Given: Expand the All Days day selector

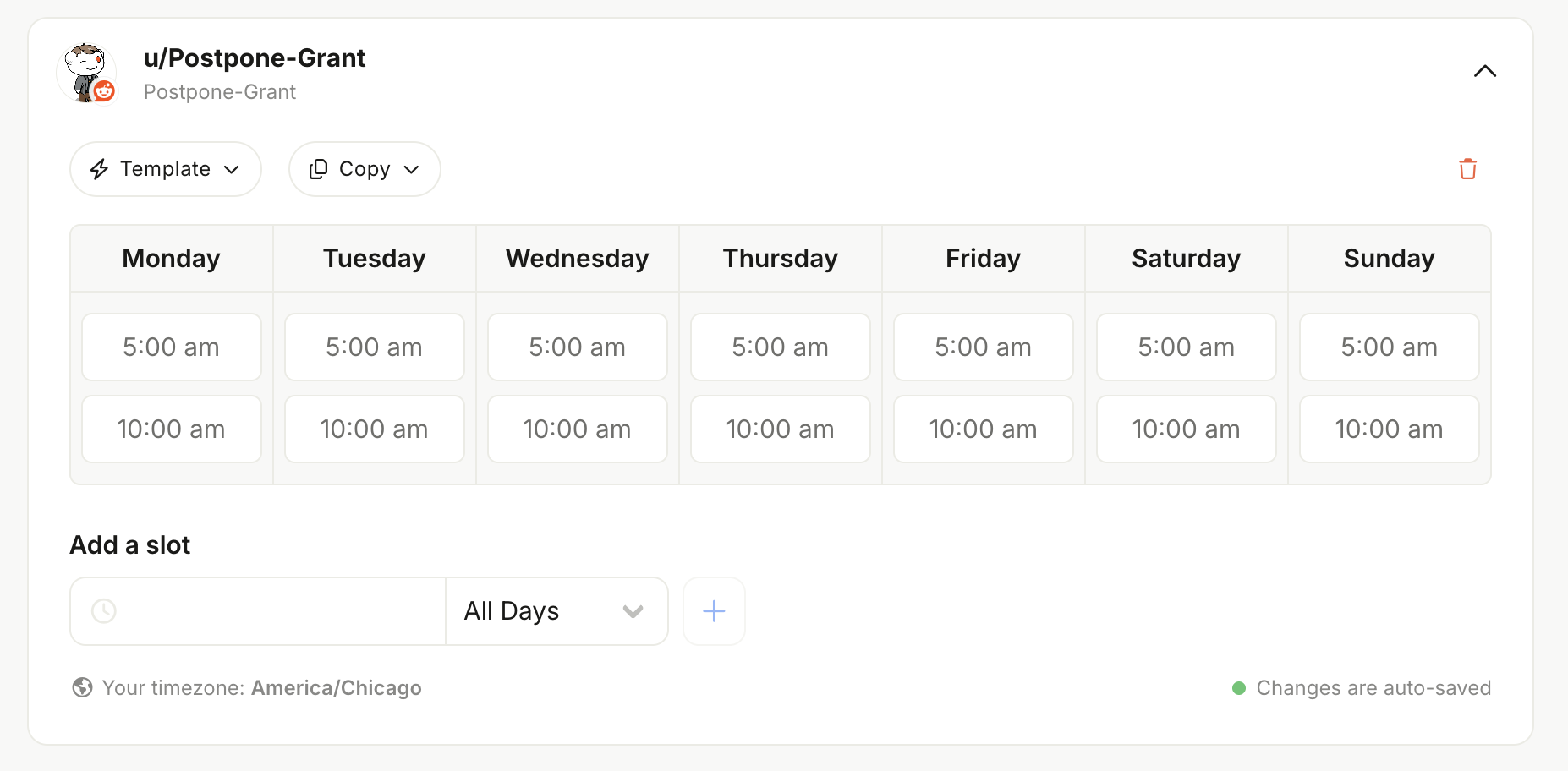Looking at the screenshot, I should click(556, 611).
